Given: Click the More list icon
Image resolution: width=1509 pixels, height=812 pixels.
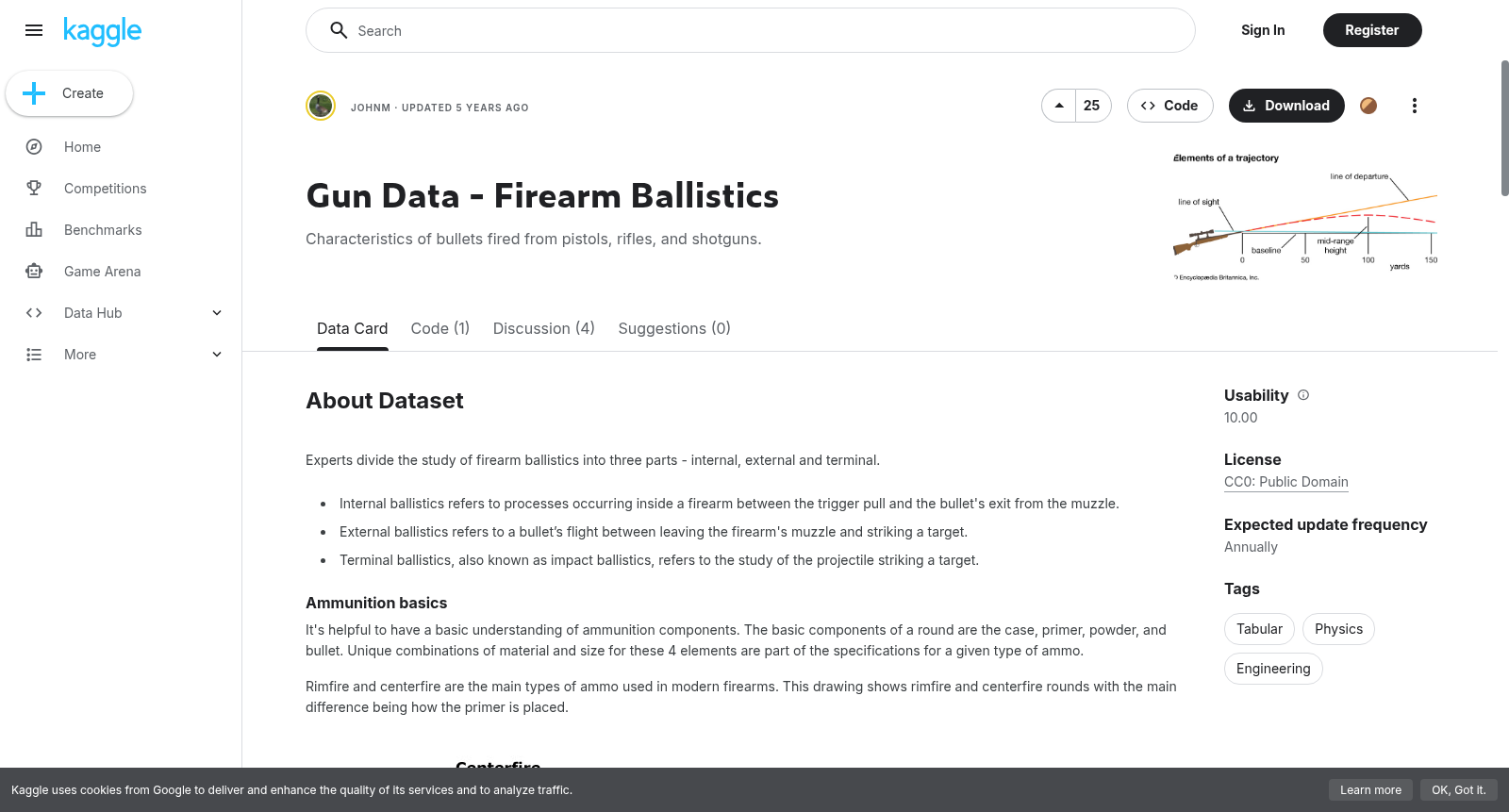Looking at the screenshot, I should pos(34,355).
